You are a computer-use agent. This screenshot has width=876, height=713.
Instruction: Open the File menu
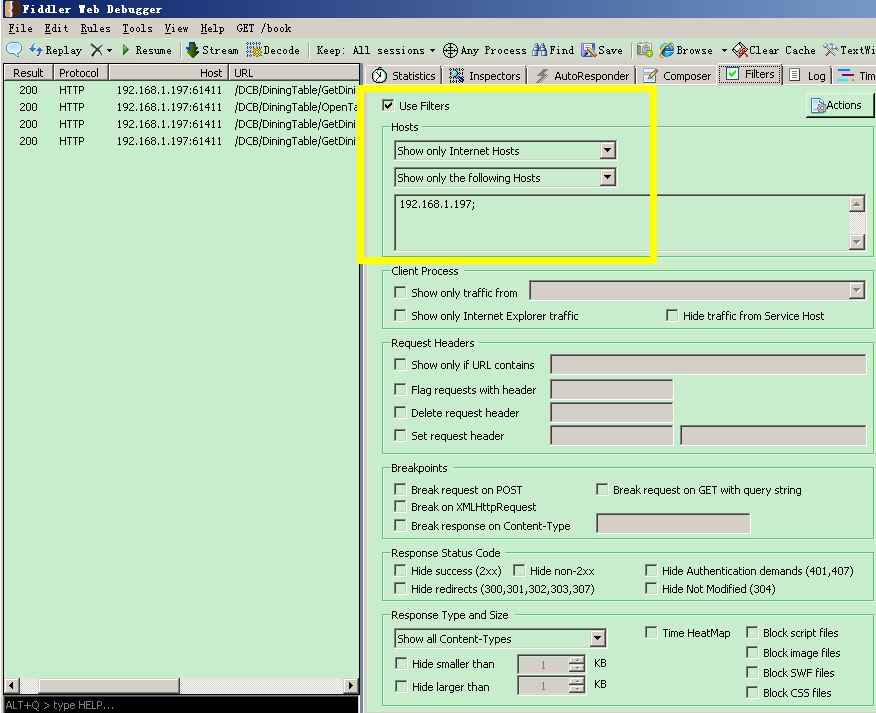click(x=21, y=28)
